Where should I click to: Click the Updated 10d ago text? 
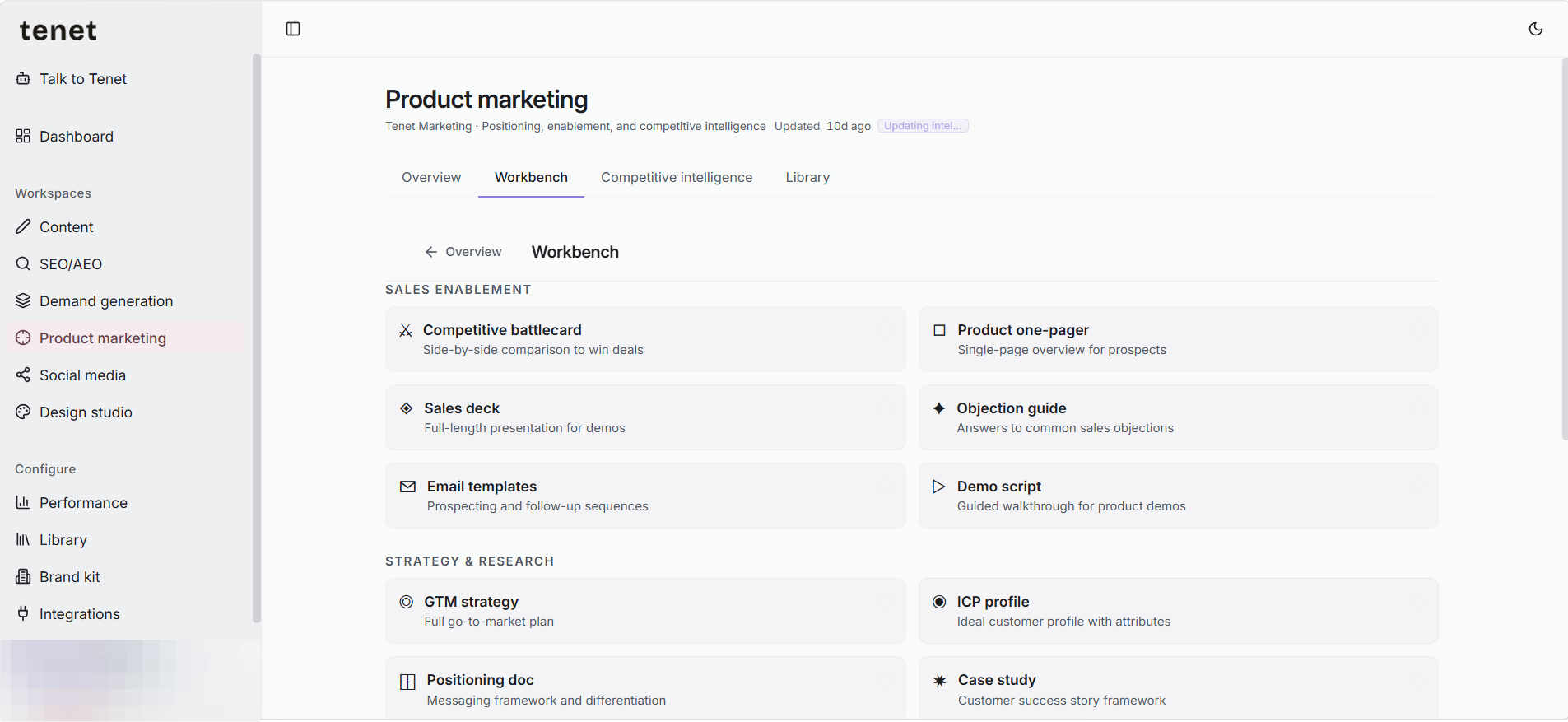click(822, 126)
